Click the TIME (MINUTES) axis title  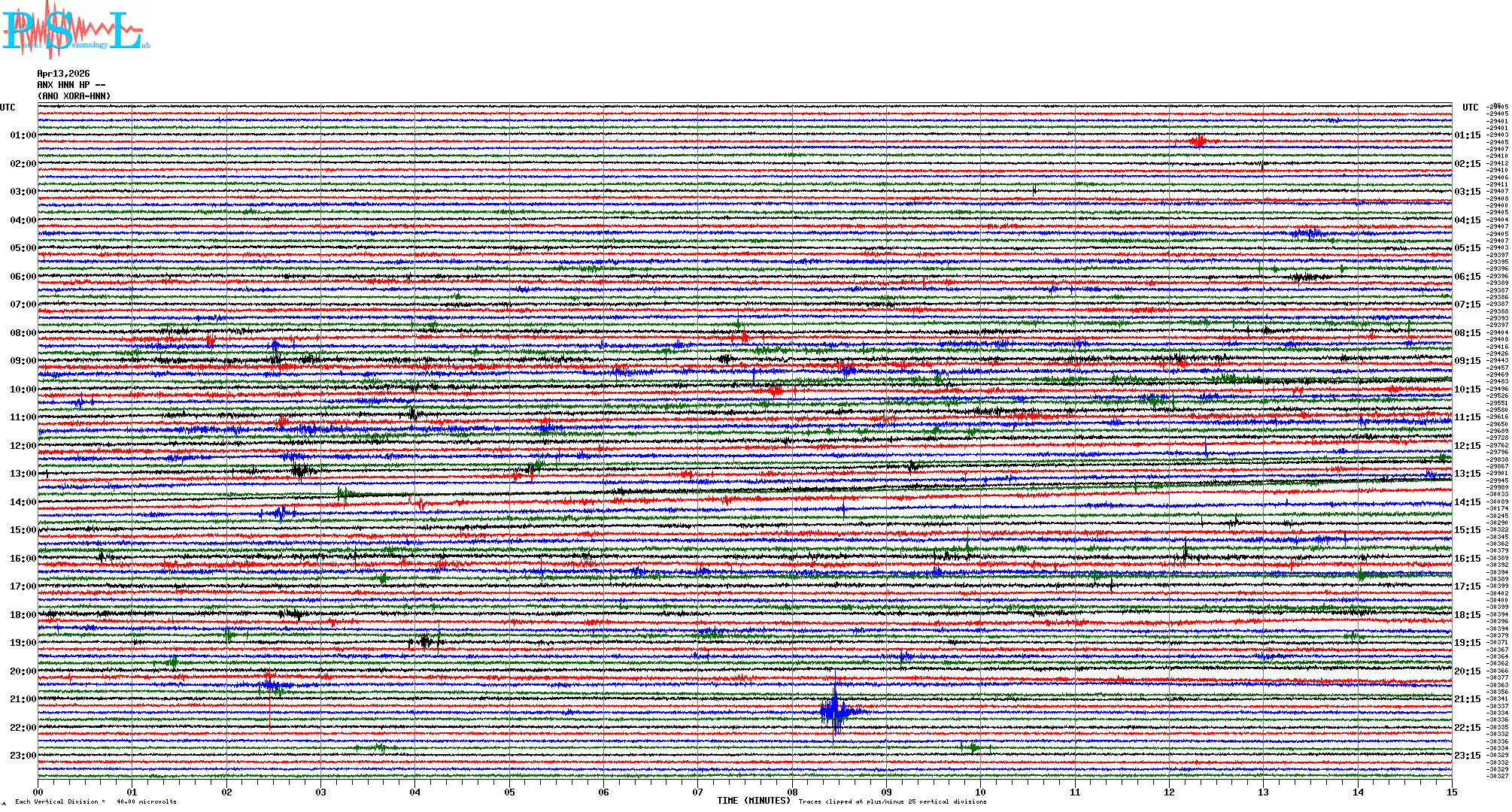tap(753, 801)
